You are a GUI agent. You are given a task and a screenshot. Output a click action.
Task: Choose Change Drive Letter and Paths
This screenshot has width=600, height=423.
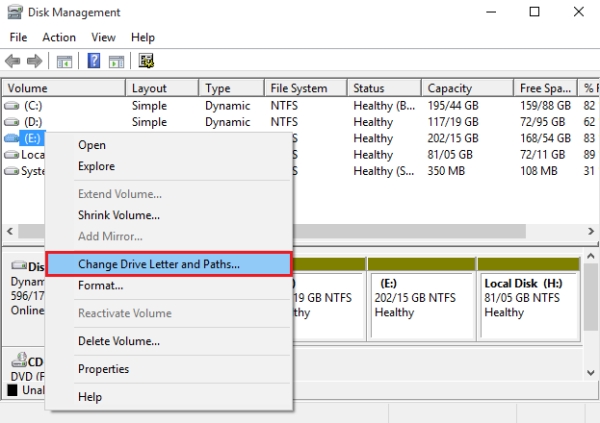[170, 265]
